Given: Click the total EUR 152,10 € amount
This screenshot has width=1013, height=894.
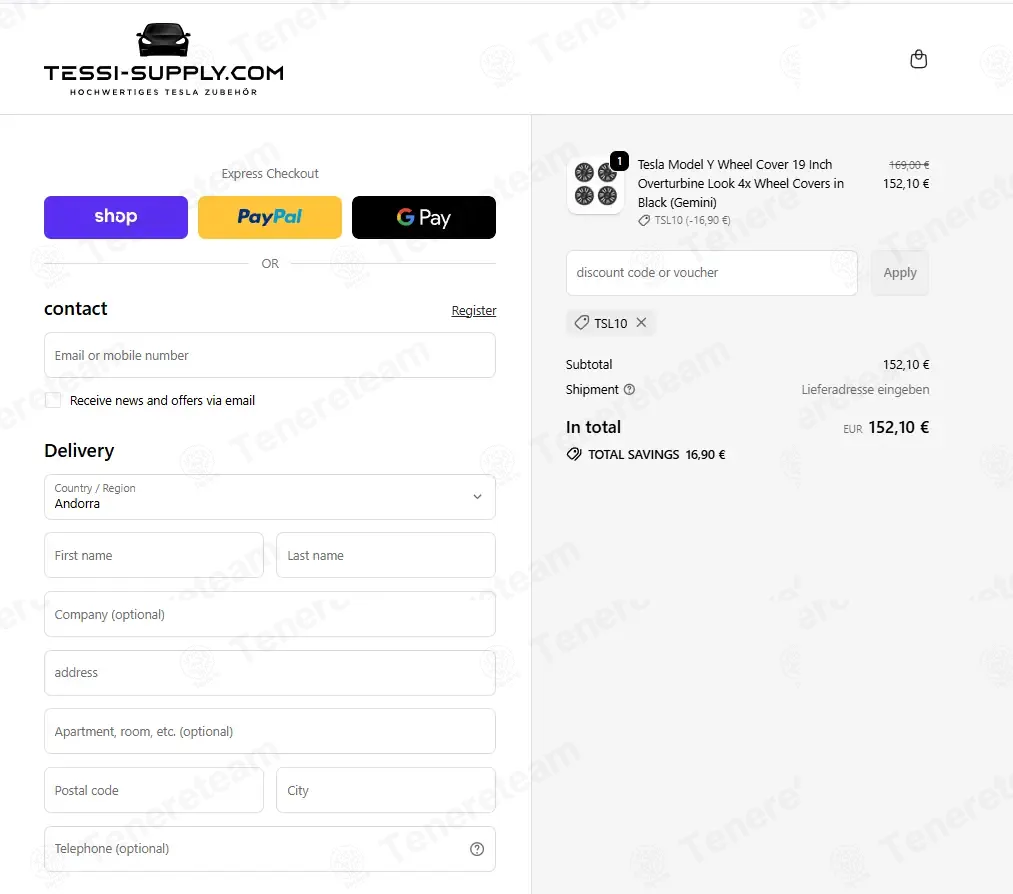Looking at the screenshot, I should pos(886,428).
